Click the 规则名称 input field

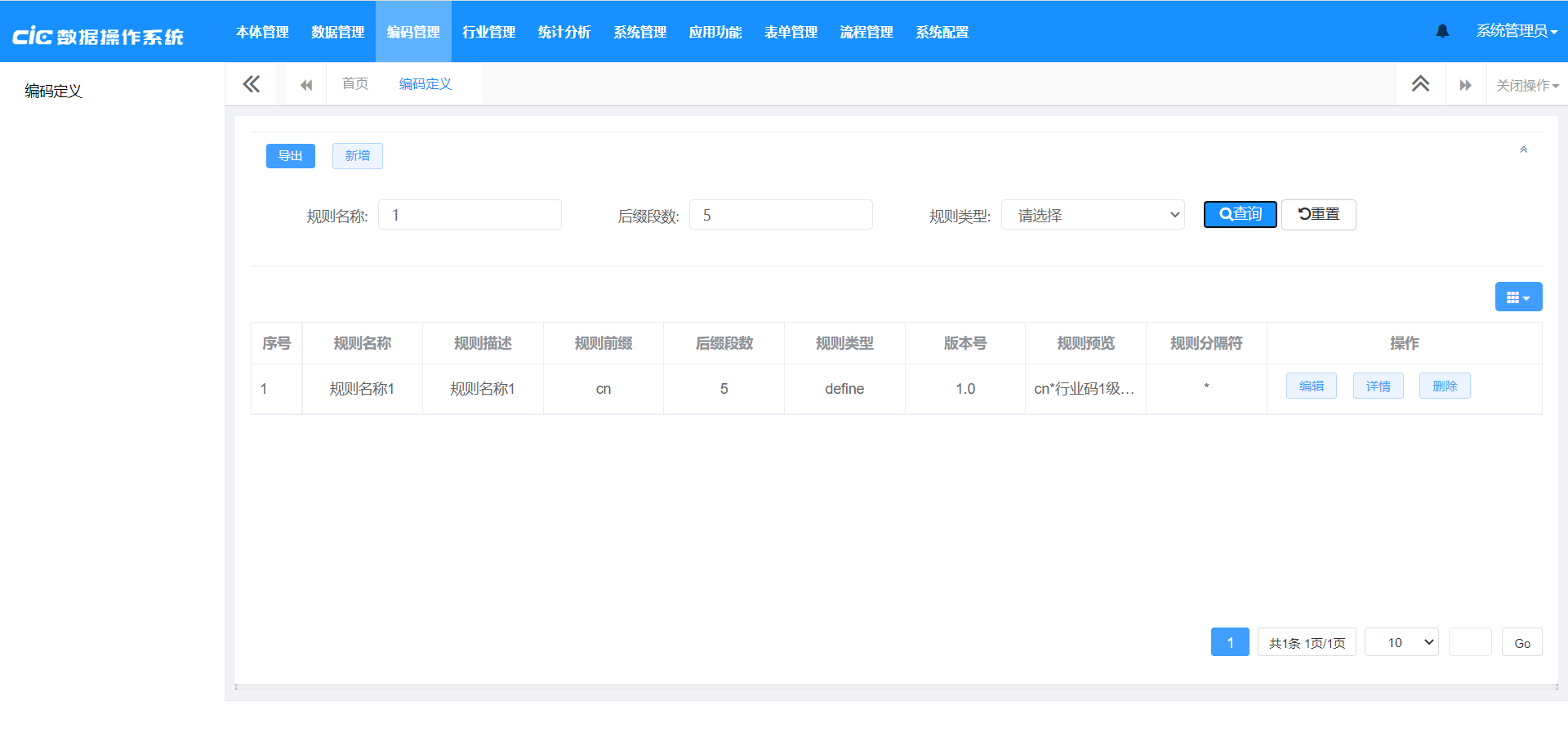[x=470, y=215]
